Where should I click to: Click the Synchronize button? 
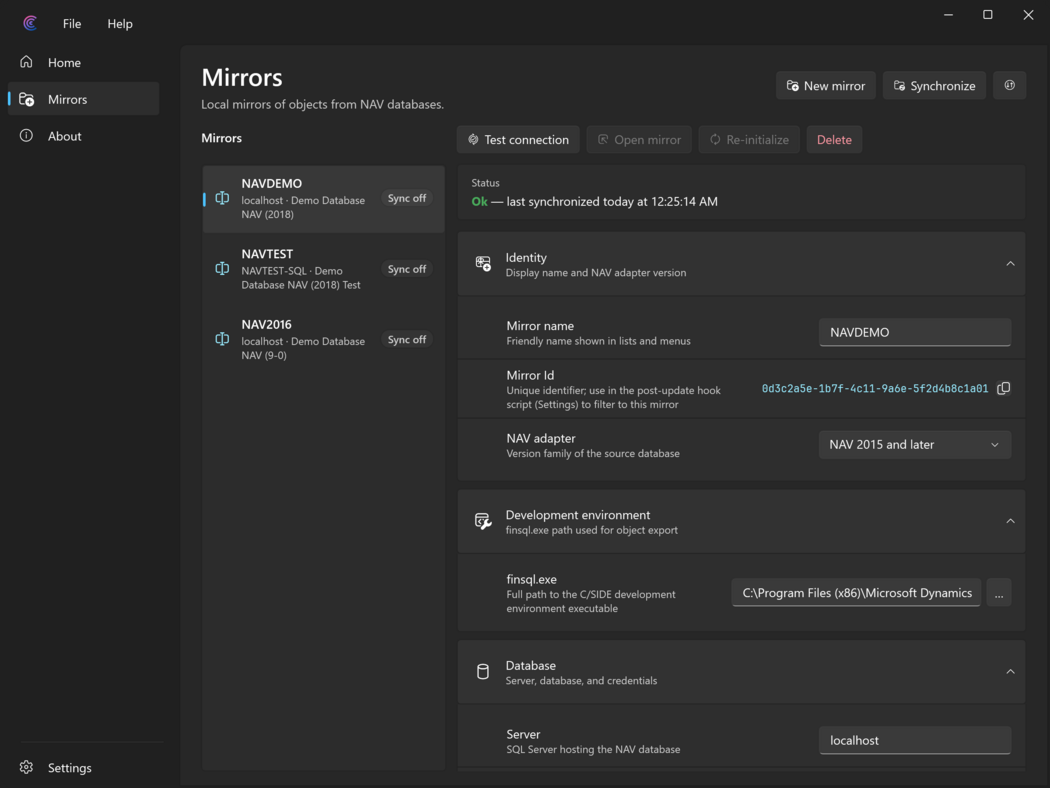point(934,86)
